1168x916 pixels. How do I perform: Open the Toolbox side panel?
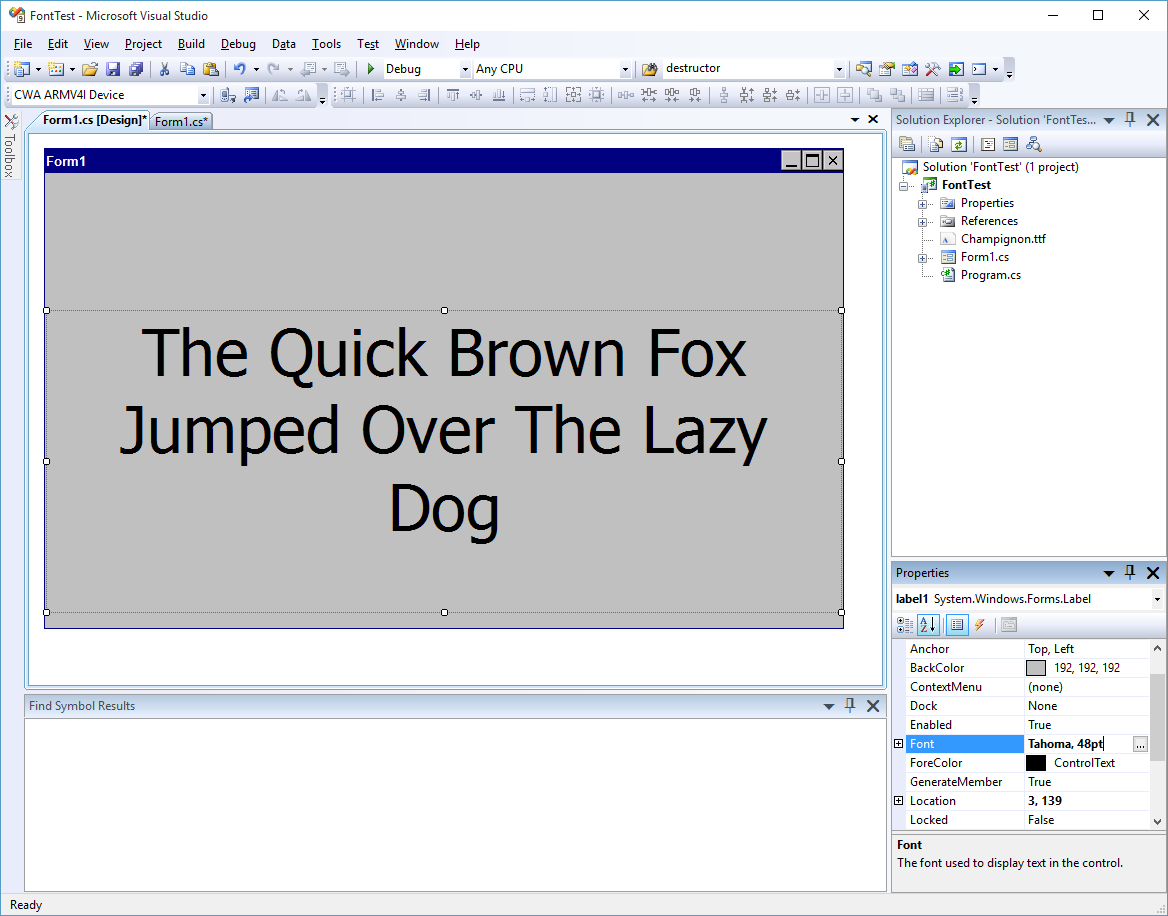point(10,146)
